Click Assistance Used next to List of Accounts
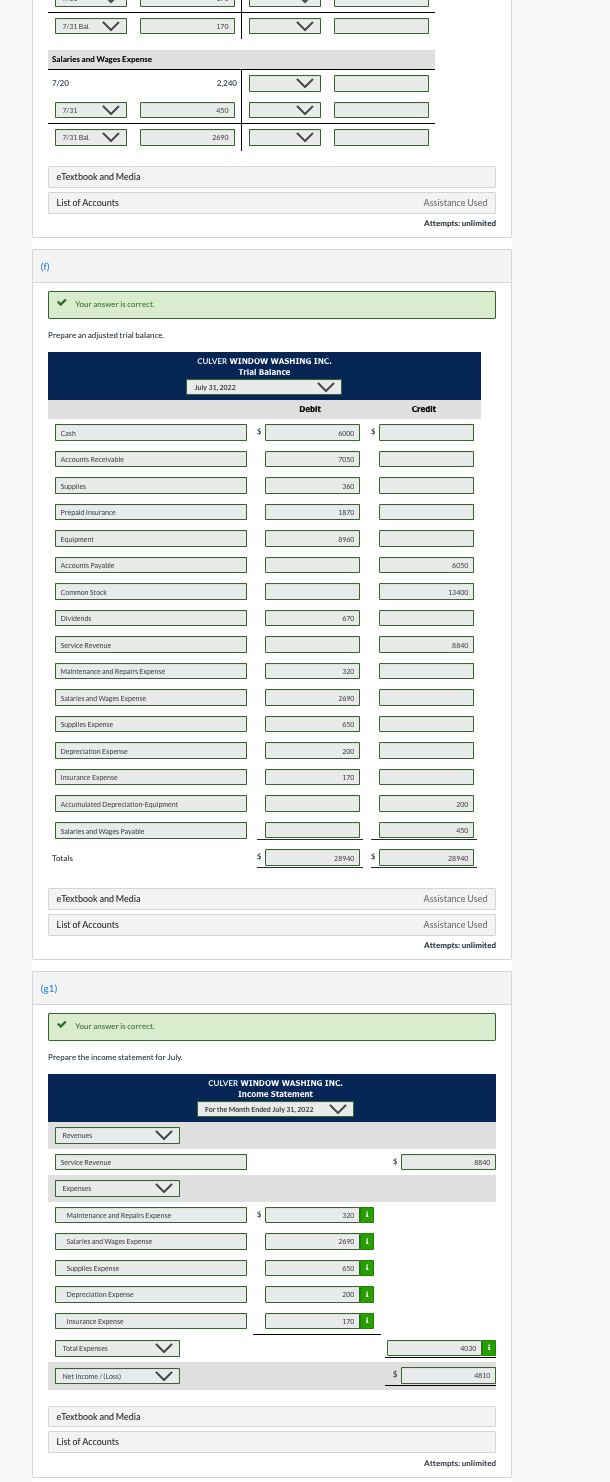The height and width of the screenshot is (1482, 610). click(x=455, y=924)
